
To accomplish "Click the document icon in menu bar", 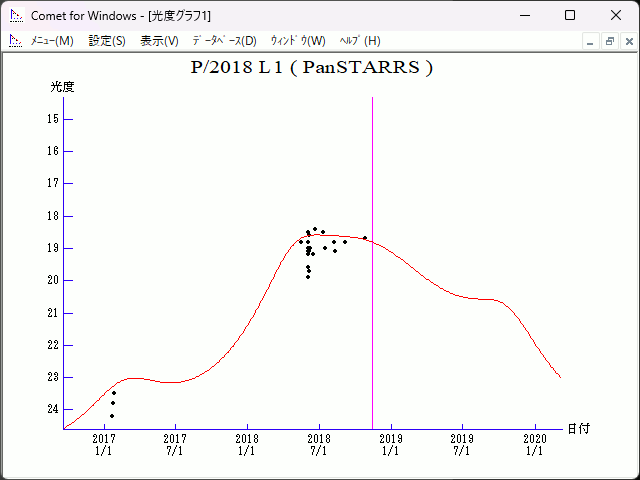I will (x=16, y=41).
